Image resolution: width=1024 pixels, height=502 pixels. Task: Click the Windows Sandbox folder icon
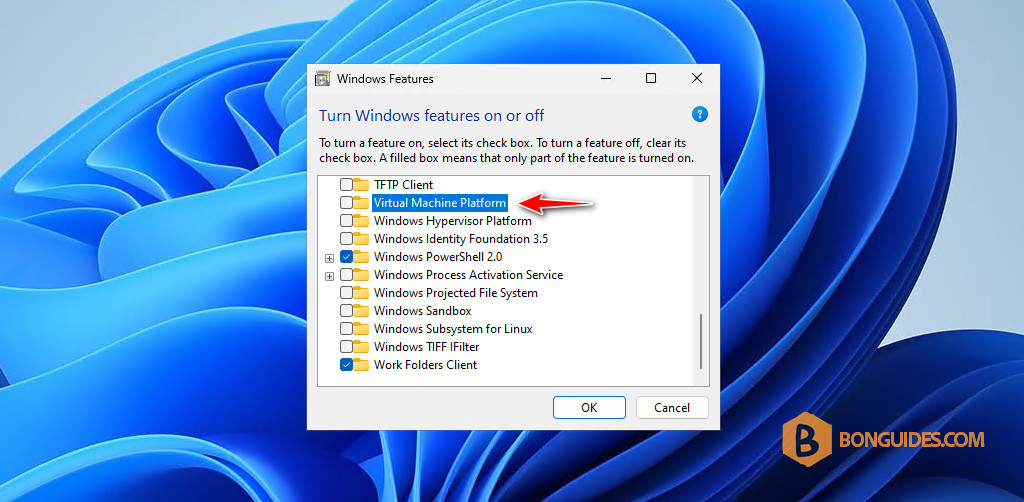[361, 311]
